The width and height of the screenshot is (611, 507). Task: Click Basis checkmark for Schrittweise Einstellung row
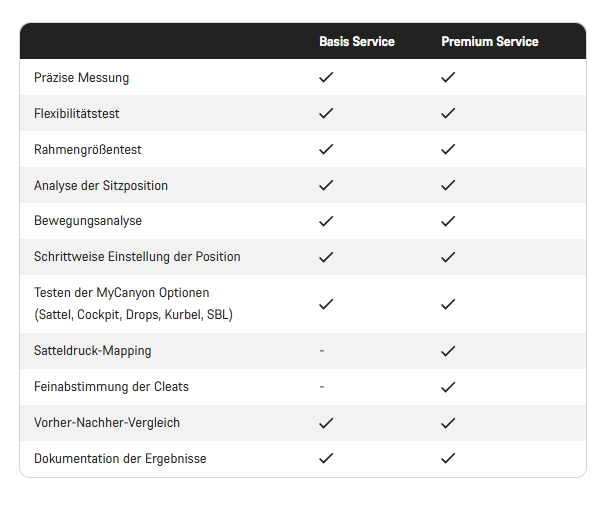coord(326,257)
